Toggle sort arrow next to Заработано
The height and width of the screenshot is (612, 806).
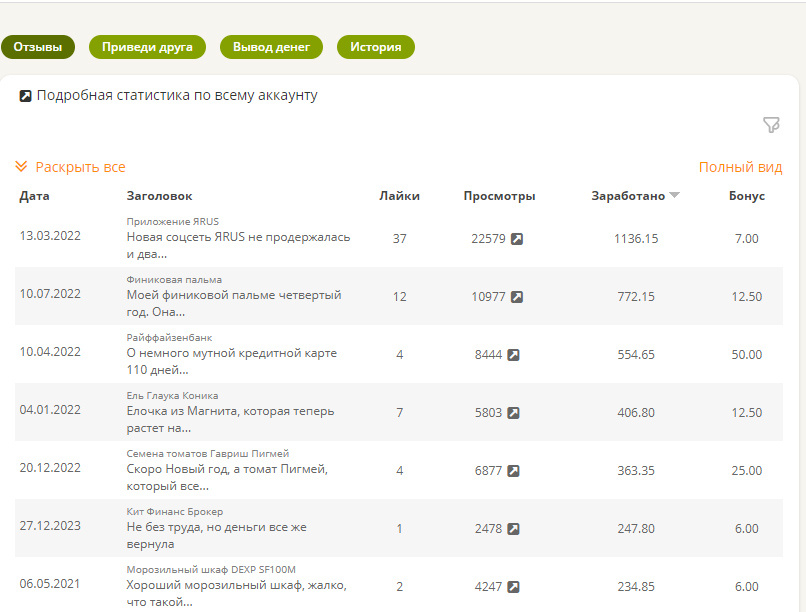675,196
